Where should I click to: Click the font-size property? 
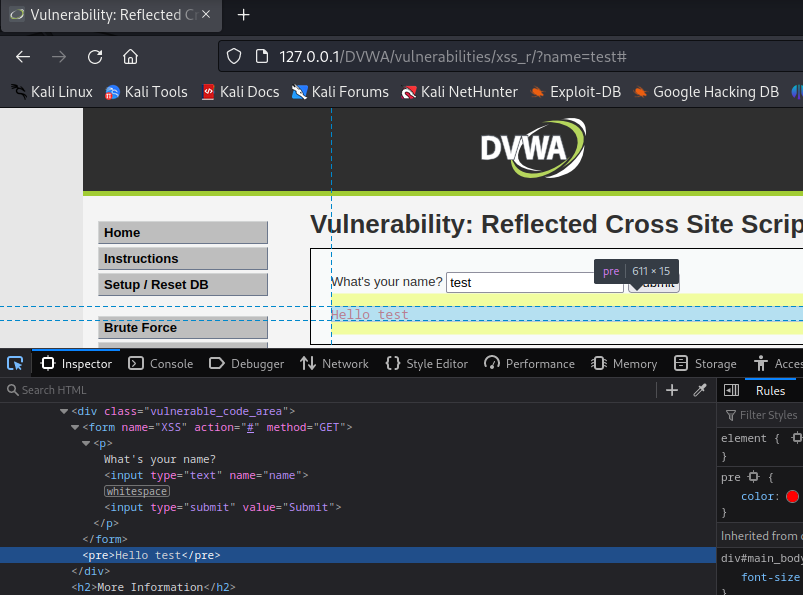coord(770,577)
